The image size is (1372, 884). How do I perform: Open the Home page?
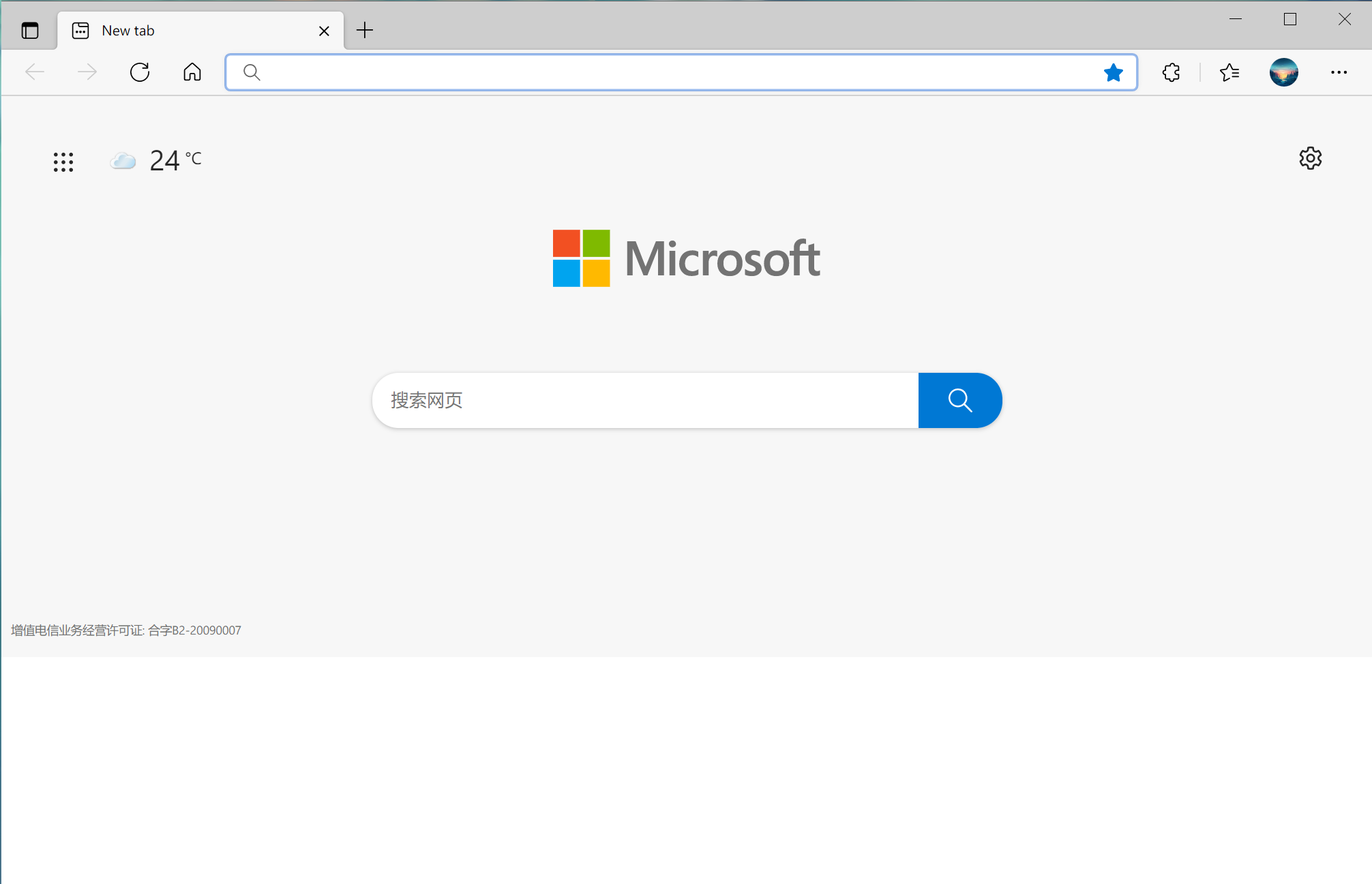(192, 72)
